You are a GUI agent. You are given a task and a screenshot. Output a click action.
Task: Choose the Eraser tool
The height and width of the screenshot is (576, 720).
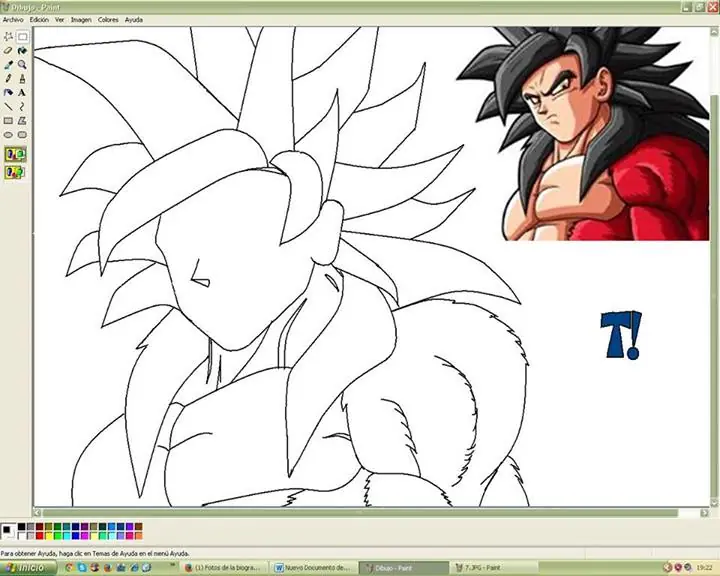pos(8,51)
